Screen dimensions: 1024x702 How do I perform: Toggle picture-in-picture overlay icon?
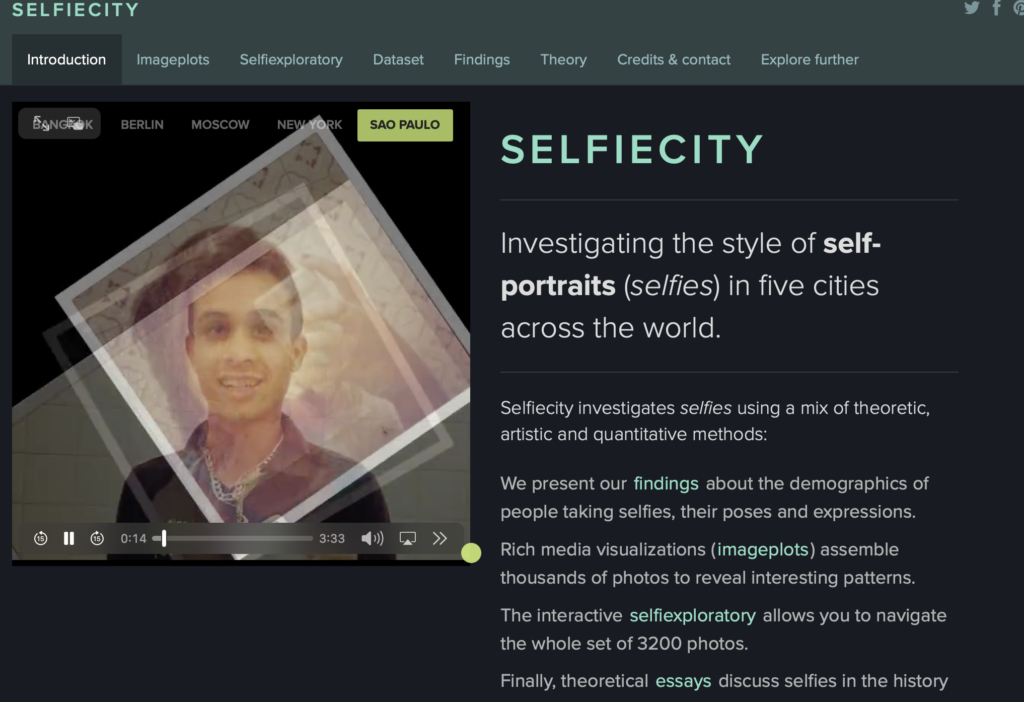(x=75, y=123)
